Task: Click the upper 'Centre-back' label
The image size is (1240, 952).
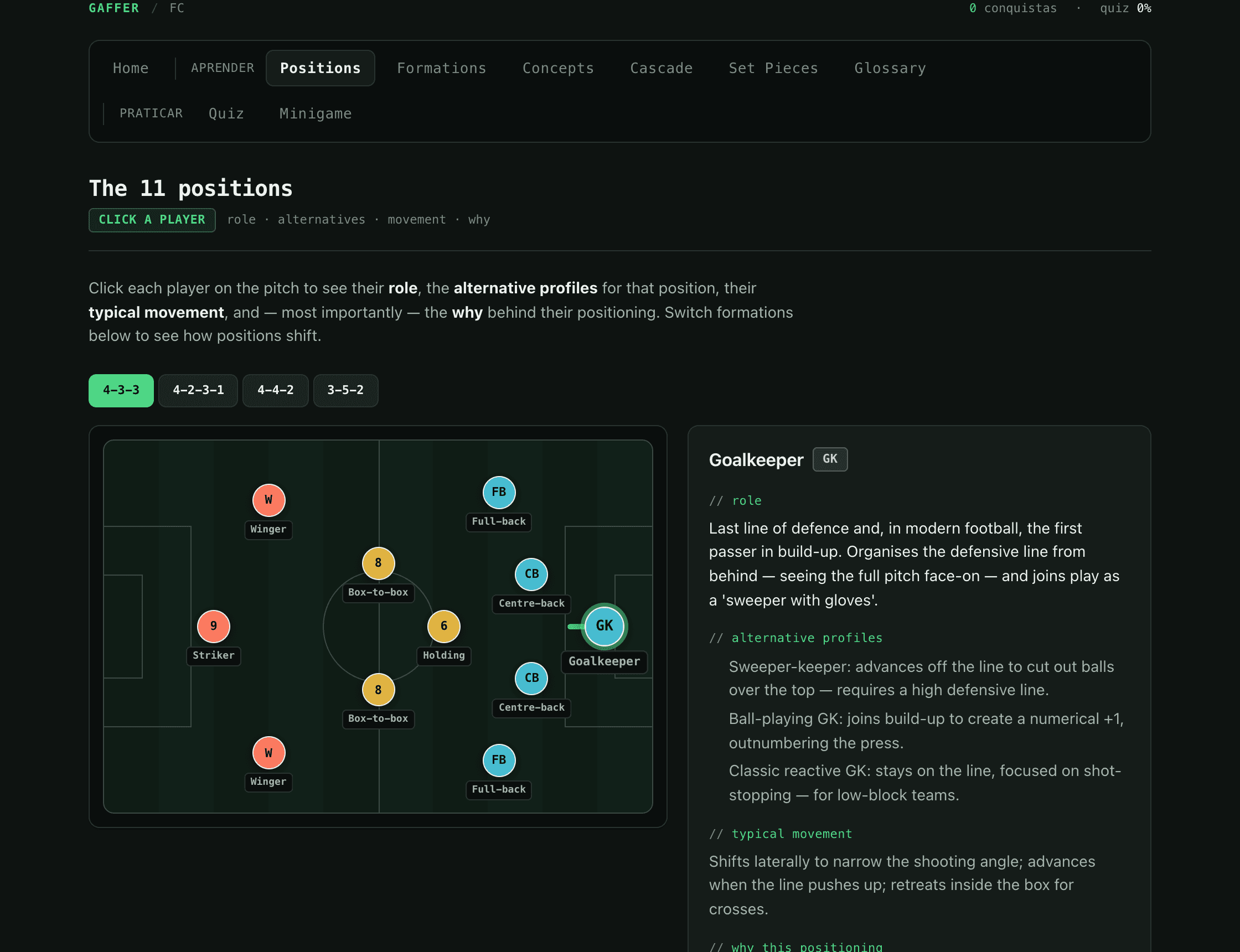Action: (531, 603)
